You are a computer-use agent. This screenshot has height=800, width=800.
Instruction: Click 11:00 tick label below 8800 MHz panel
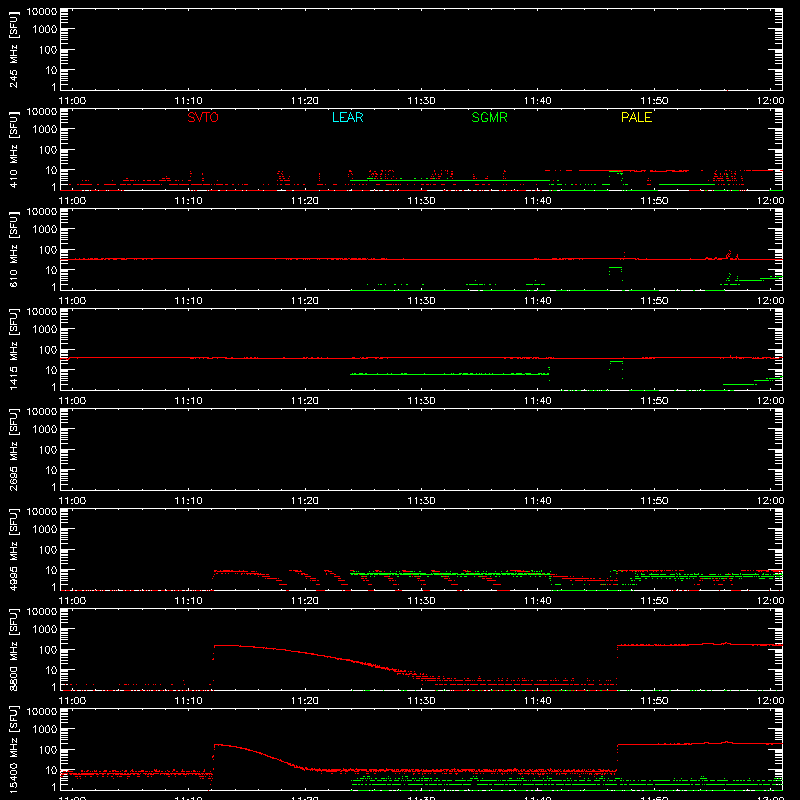pyautogui.click(x=72, y=701)
